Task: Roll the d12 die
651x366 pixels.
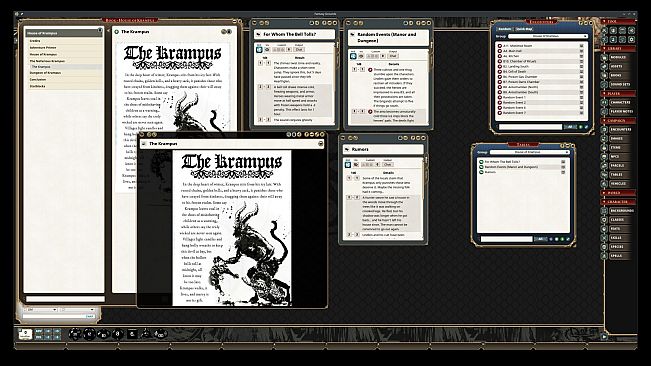Action: 89,334
